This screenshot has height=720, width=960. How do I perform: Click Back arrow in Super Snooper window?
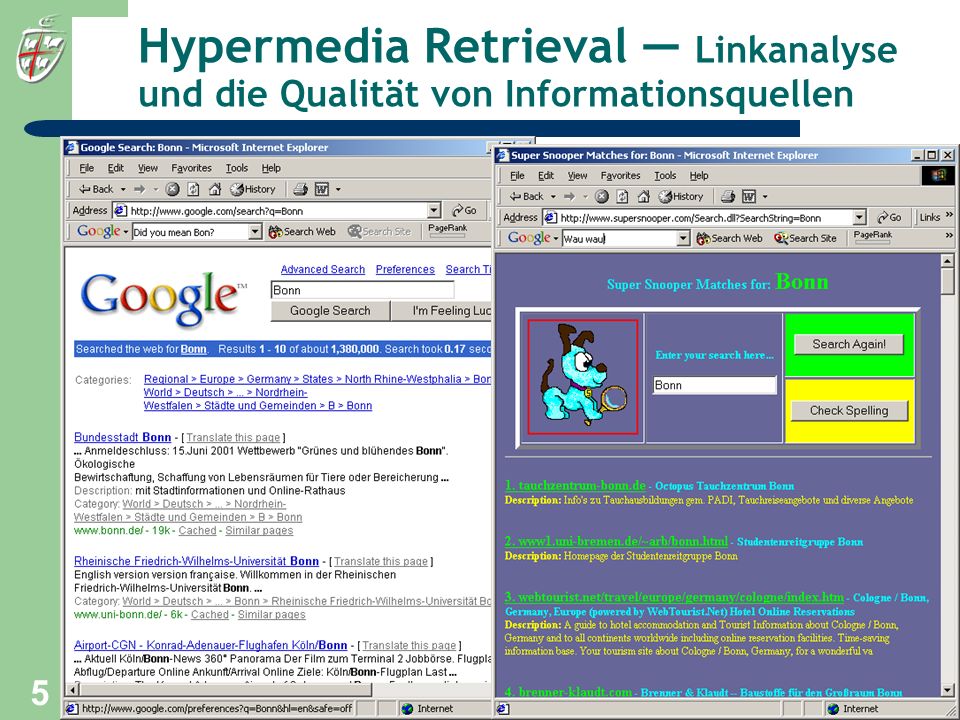click(x=527, y=197)
